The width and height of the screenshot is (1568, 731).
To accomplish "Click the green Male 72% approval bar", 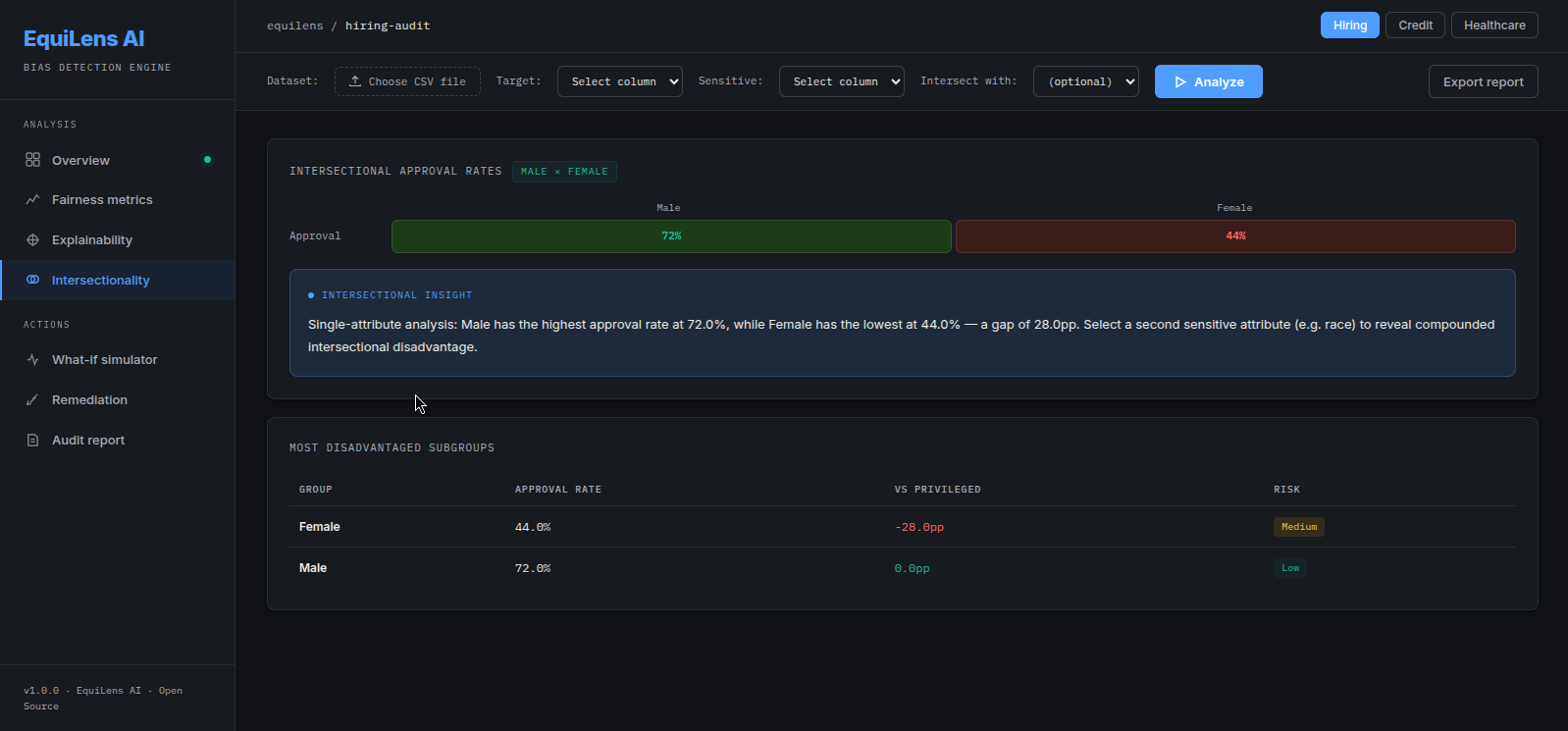I will (671, 236).
